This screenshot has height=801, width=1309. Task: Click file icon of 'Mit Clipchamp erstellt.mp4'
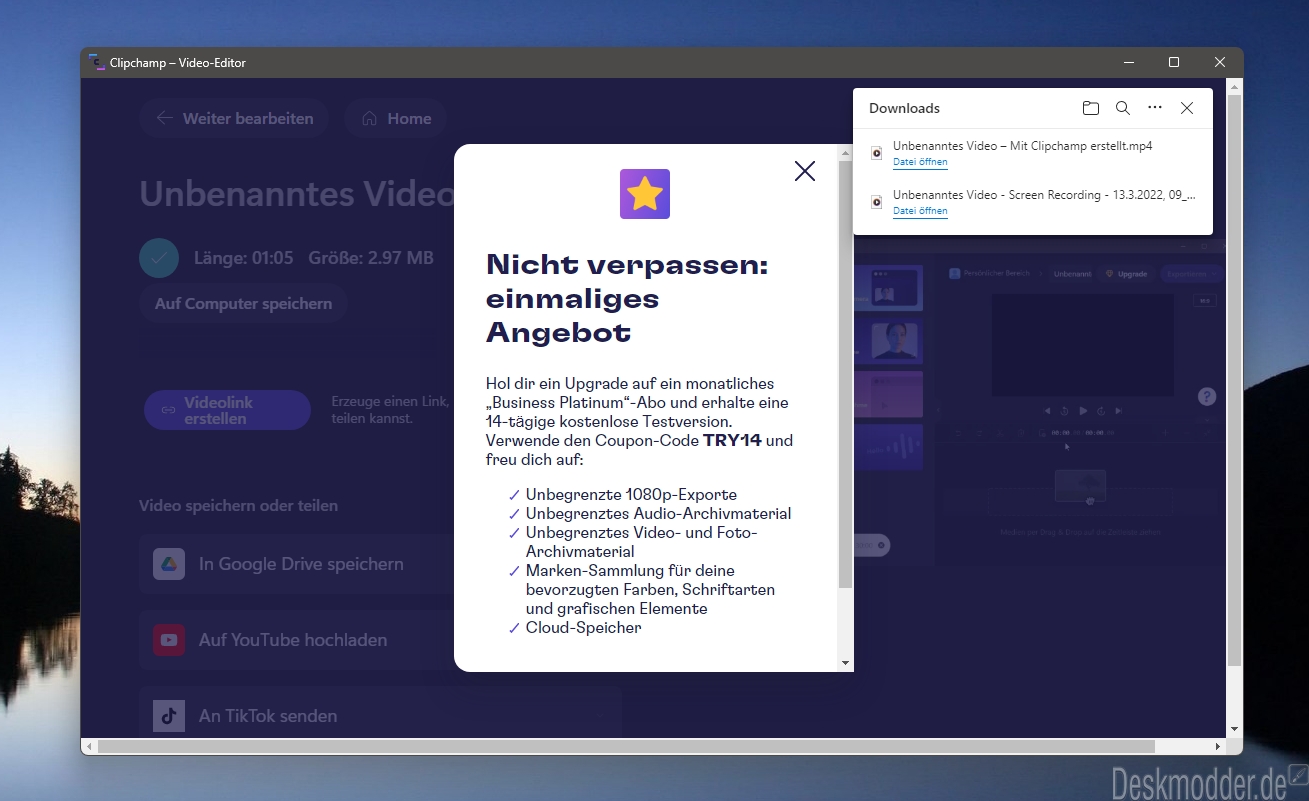pyautogui.click(x=877, y=153)
